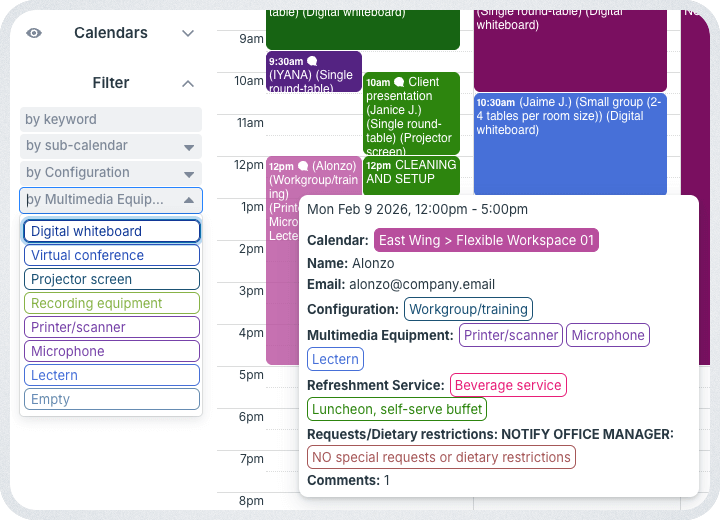Select Digital whiteboard filter option
This screenshot has height=520, width=720.
point(110,231)
